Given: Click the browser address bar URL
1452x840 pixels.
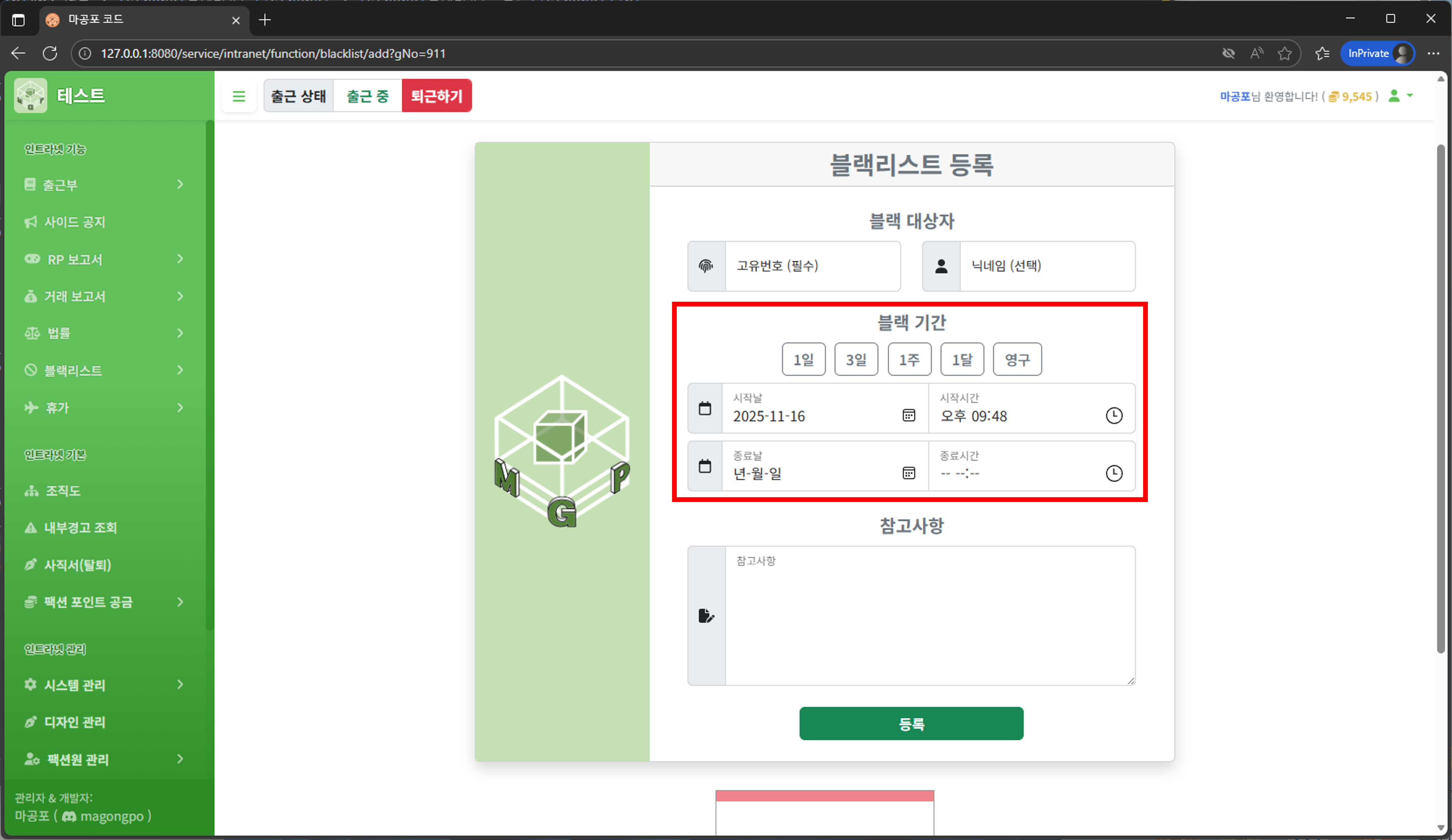Looking at the screenshot, I should pos(273,54).
